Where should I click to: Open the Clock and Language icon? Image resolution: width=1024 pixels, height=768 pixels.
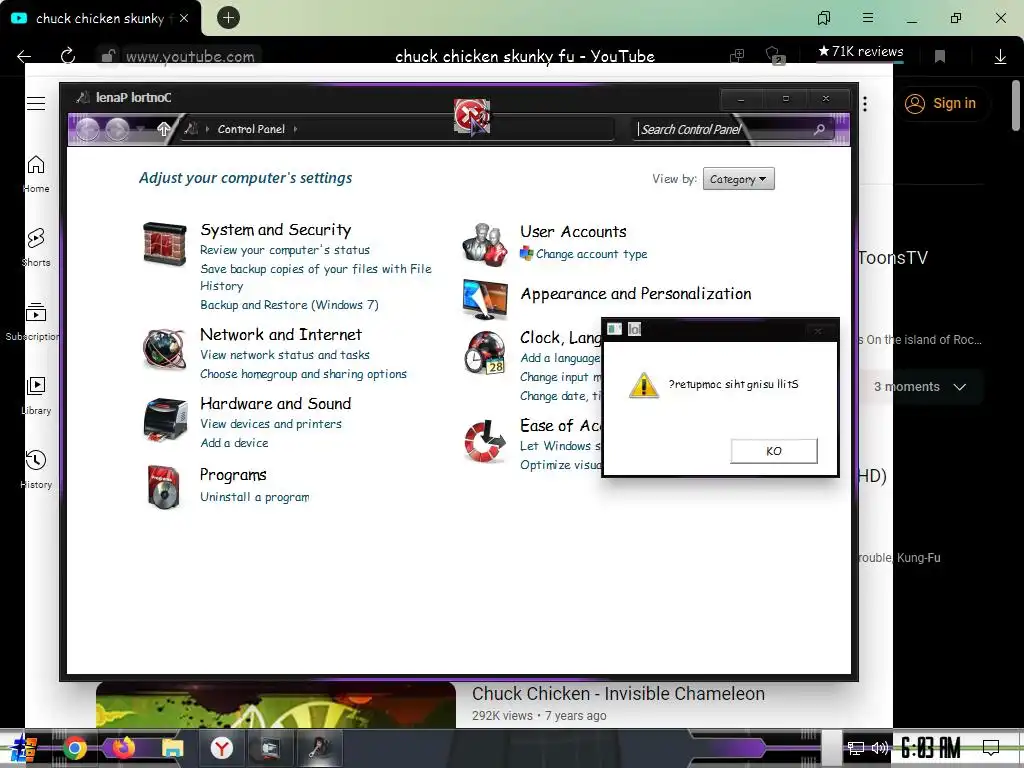click(x=485, y=353)
